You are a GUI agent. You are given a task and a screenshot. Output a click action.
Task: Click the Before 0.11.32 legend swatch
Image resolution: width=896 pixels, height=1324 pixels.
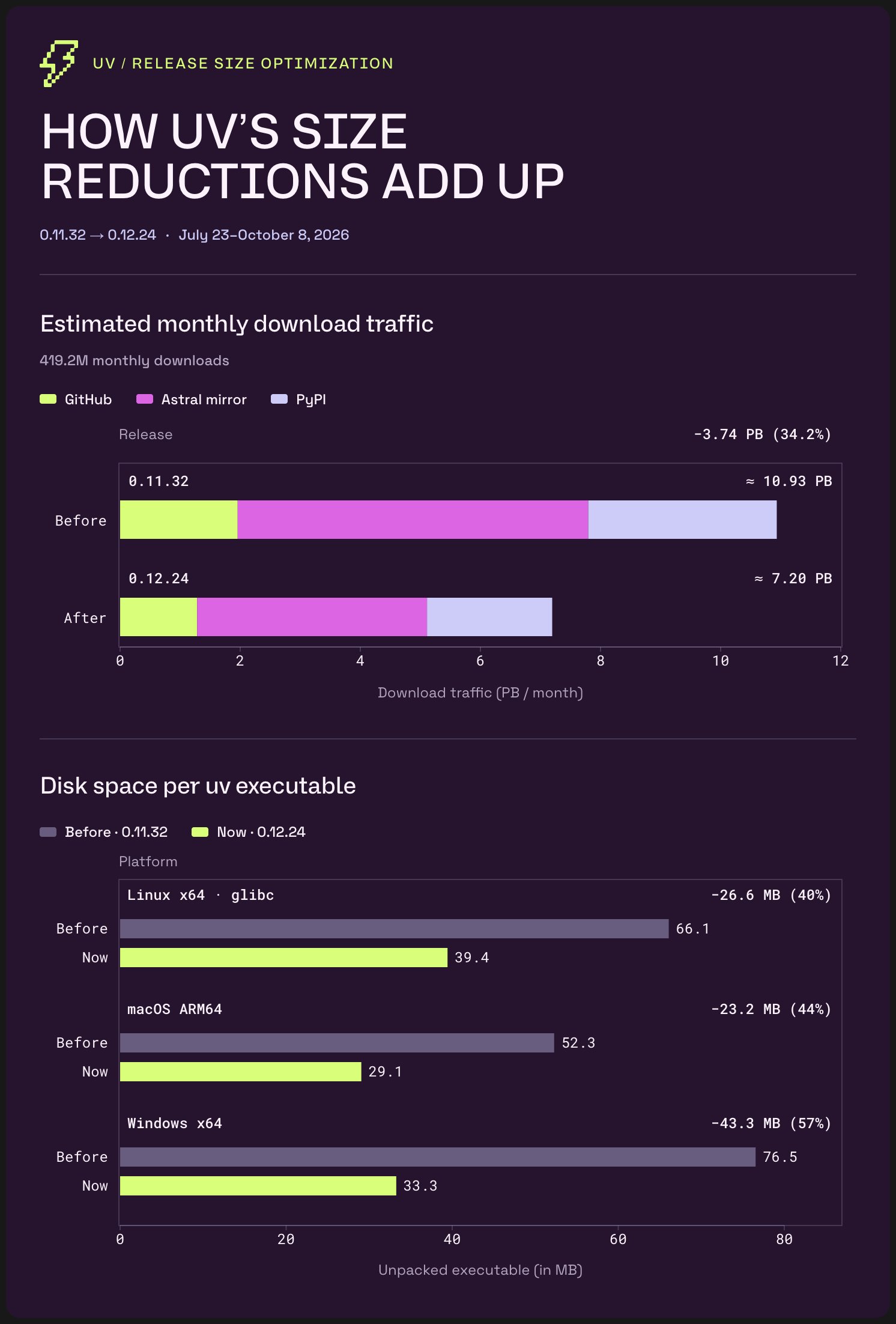(x=48, y=832)
